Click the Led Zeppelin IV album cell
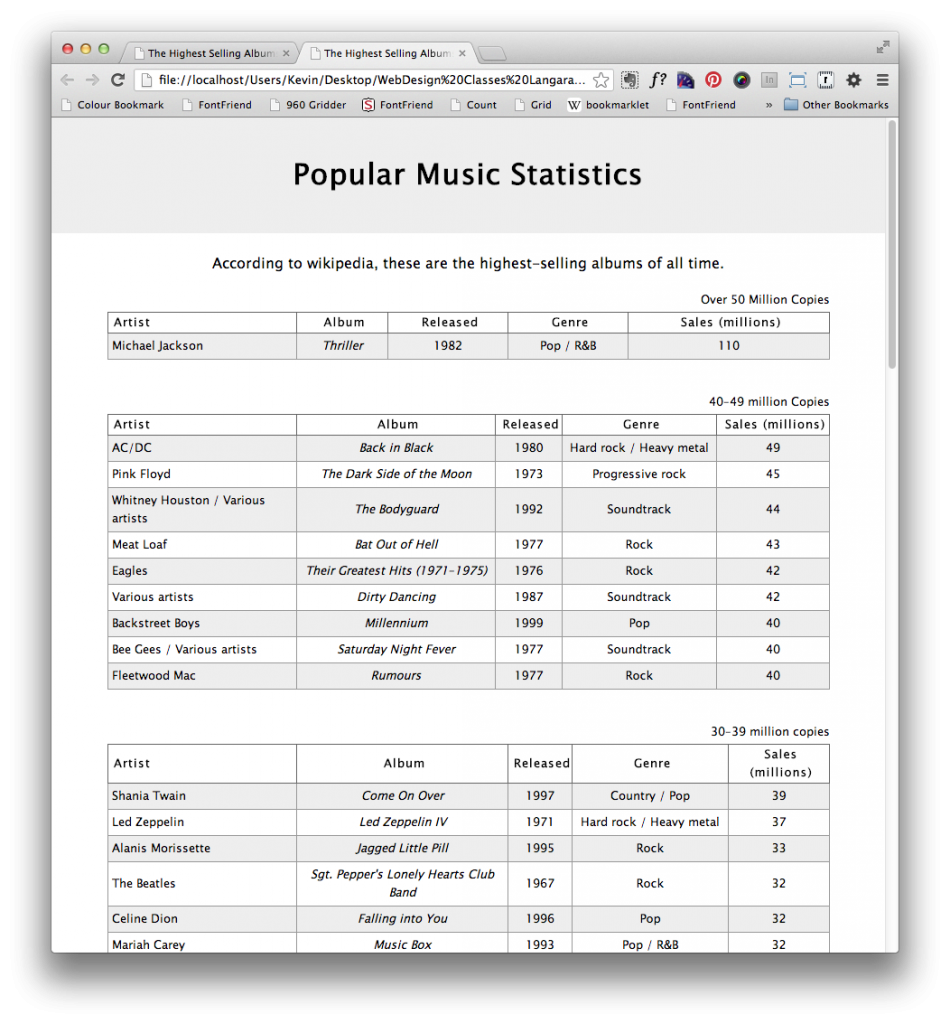The width and height of the screenshot is (950, 1024). pyautogui.click(x=403, y=822)
